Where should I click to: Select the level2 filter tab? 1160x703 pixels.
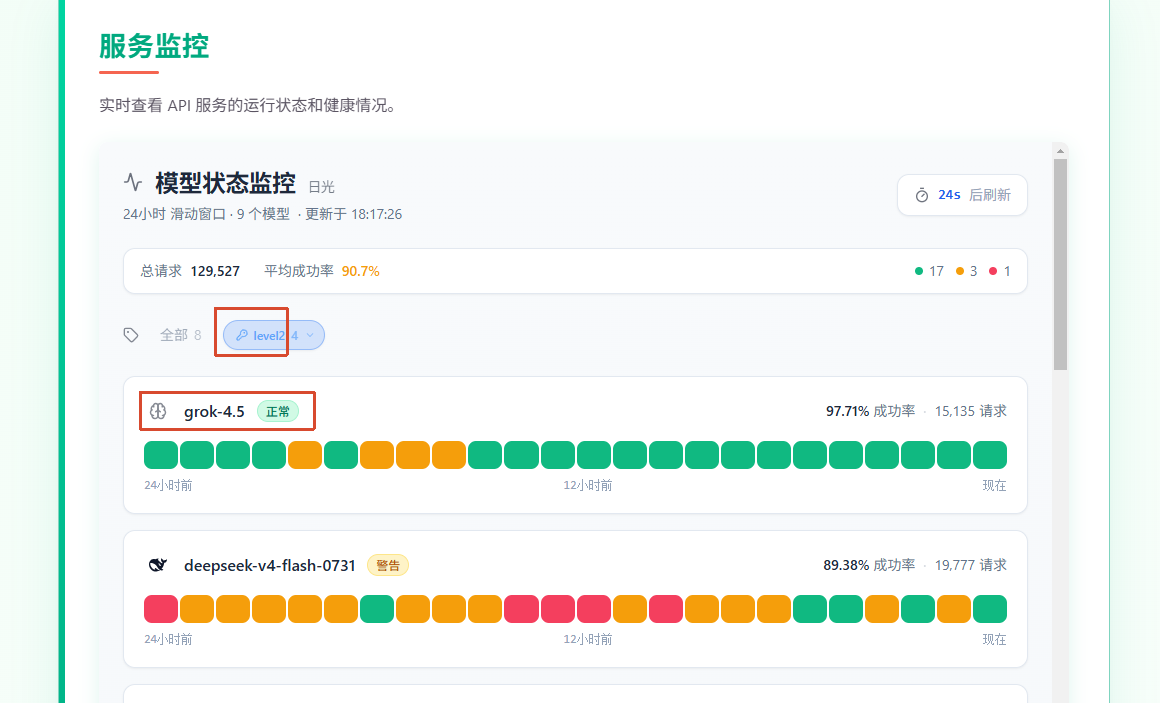[x=274, y=335]
